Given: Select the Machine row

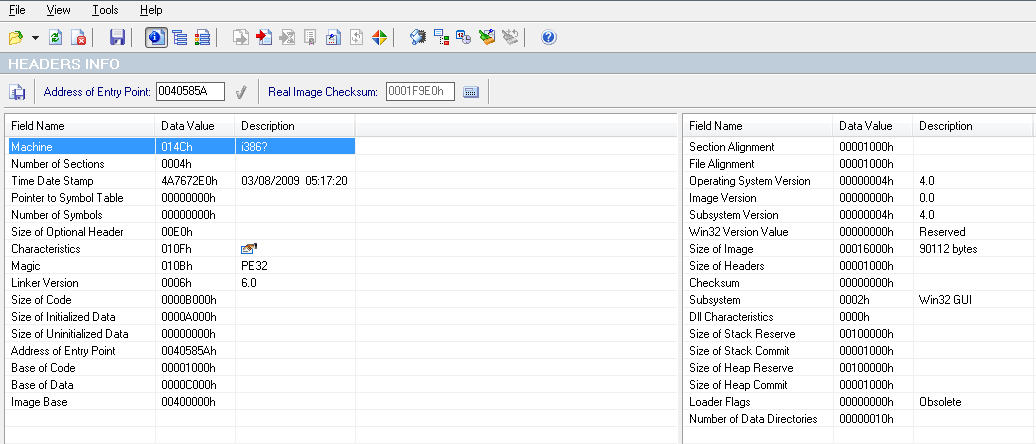Looking at the screenshot, I should [x=182, y=147].
